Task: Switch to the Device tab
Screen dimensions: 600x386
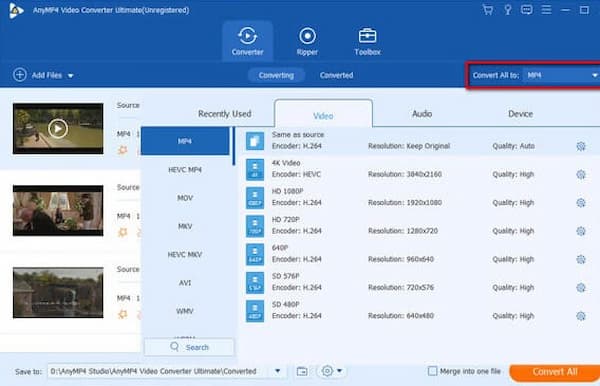Action: [x=520, y=114]
